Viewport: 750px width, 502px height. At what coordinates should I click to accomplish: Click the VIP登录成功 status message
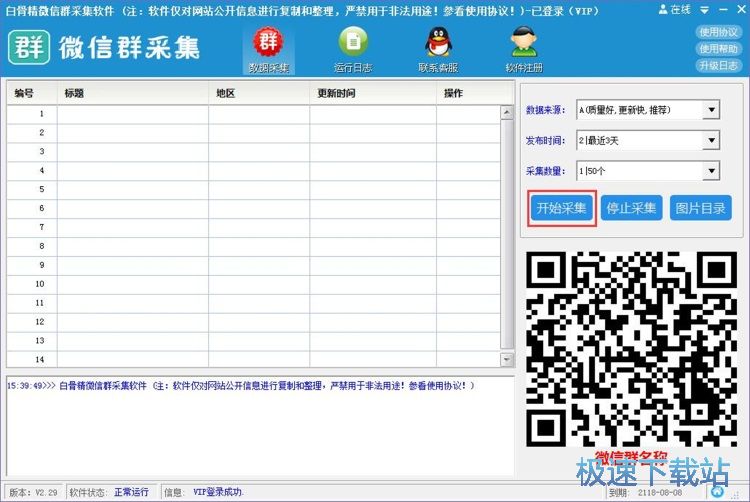click(218, 492)
